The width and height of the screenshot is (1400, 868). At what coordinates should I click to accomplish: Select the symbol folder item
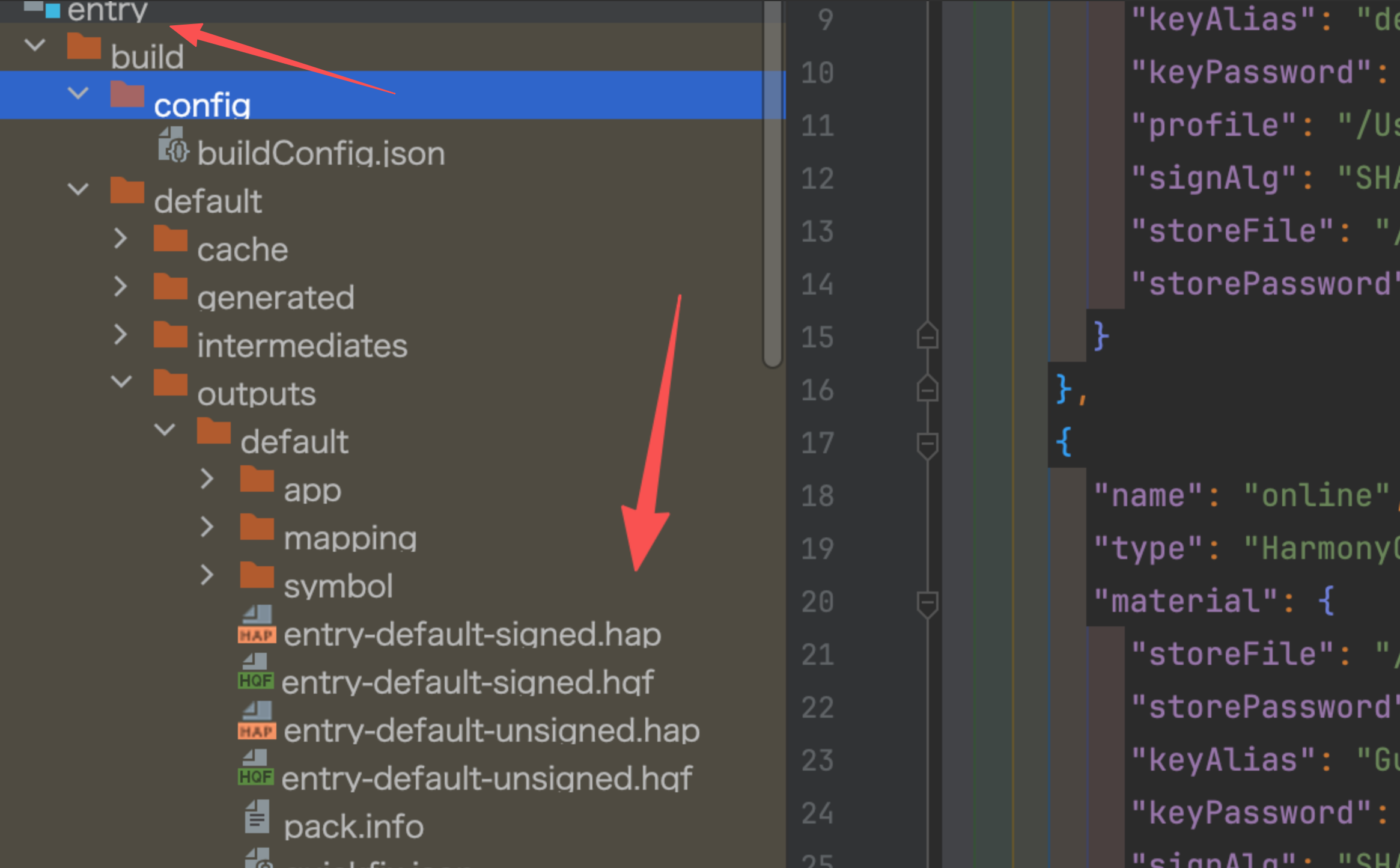[x=338, y=586]
